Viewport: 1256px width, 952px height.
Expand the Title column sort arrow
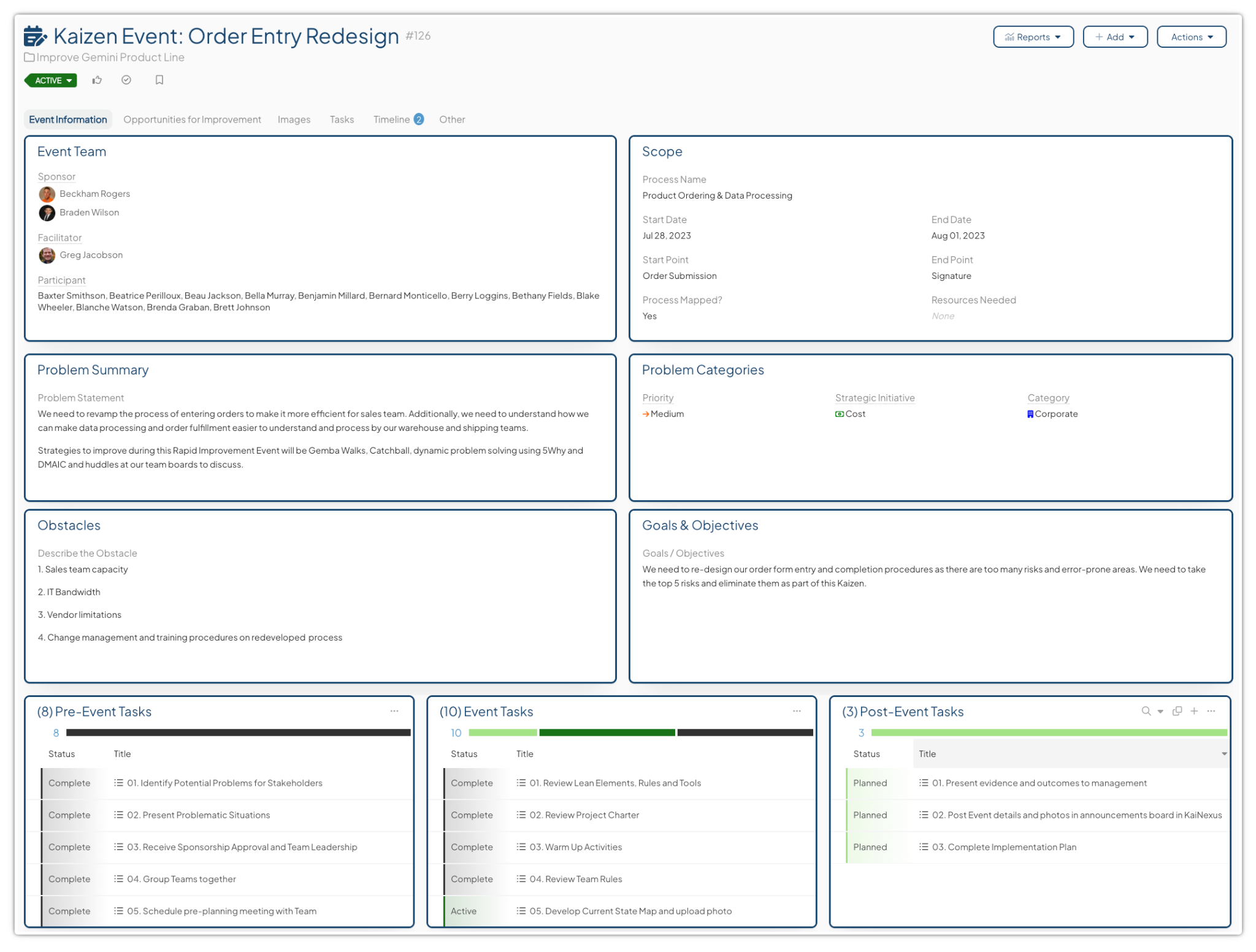pyautogui.click(x=1223, y=754)
